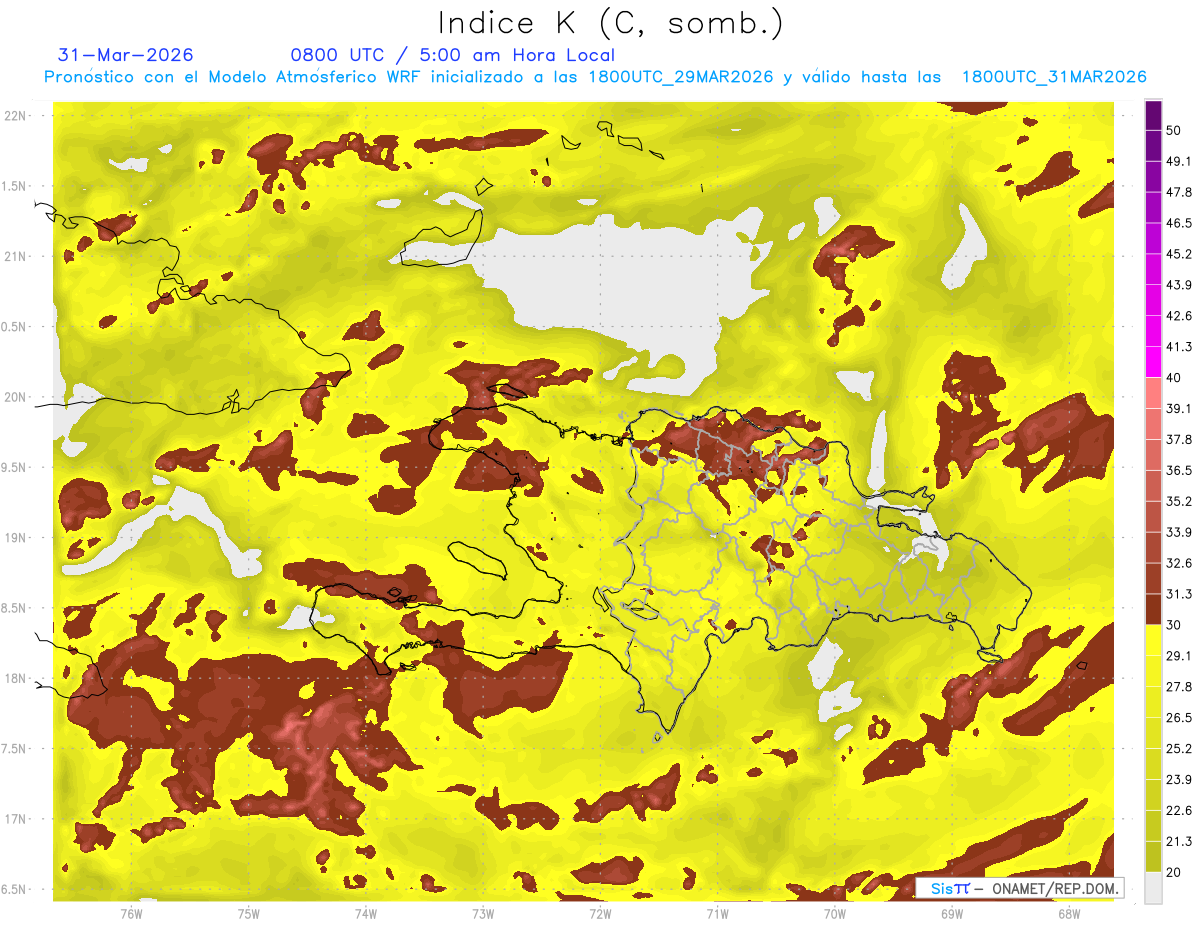Click the 20N latitude axis label

point(15,397)
